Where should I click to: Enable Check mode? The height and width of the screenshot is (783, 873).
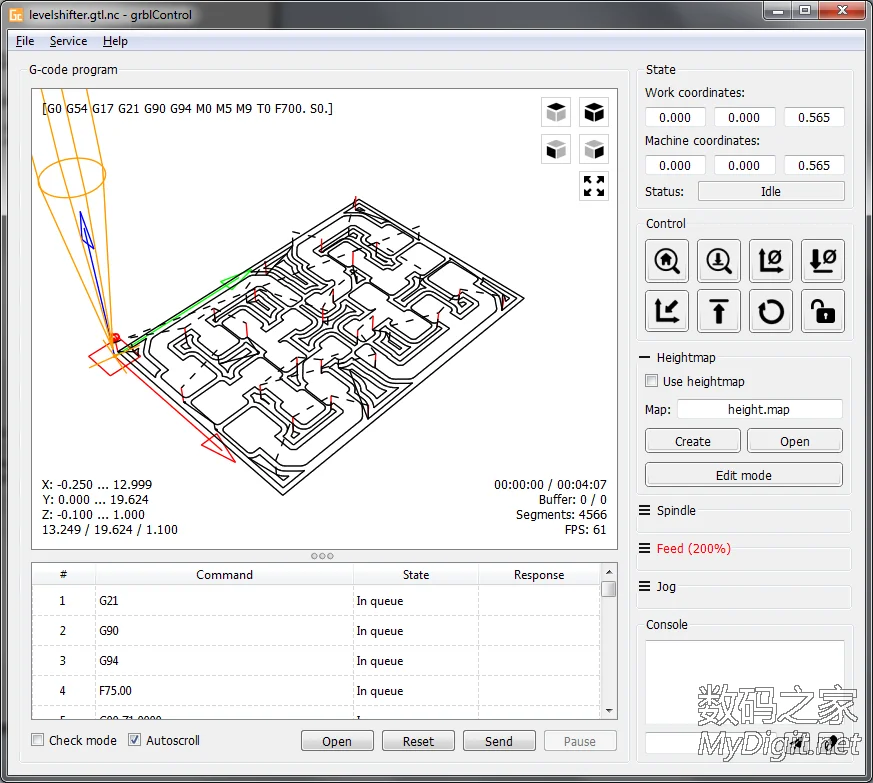[37, 740]
